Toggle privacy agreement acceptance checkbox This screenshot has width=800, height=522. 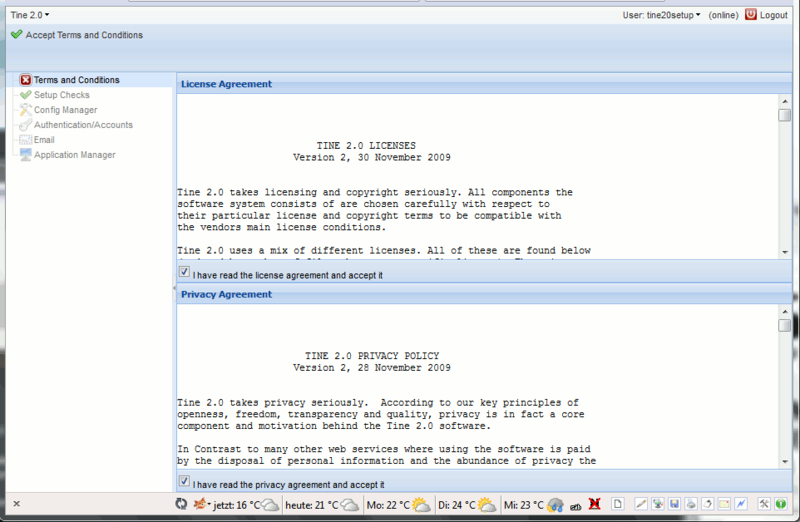click(x=184, y=481)
